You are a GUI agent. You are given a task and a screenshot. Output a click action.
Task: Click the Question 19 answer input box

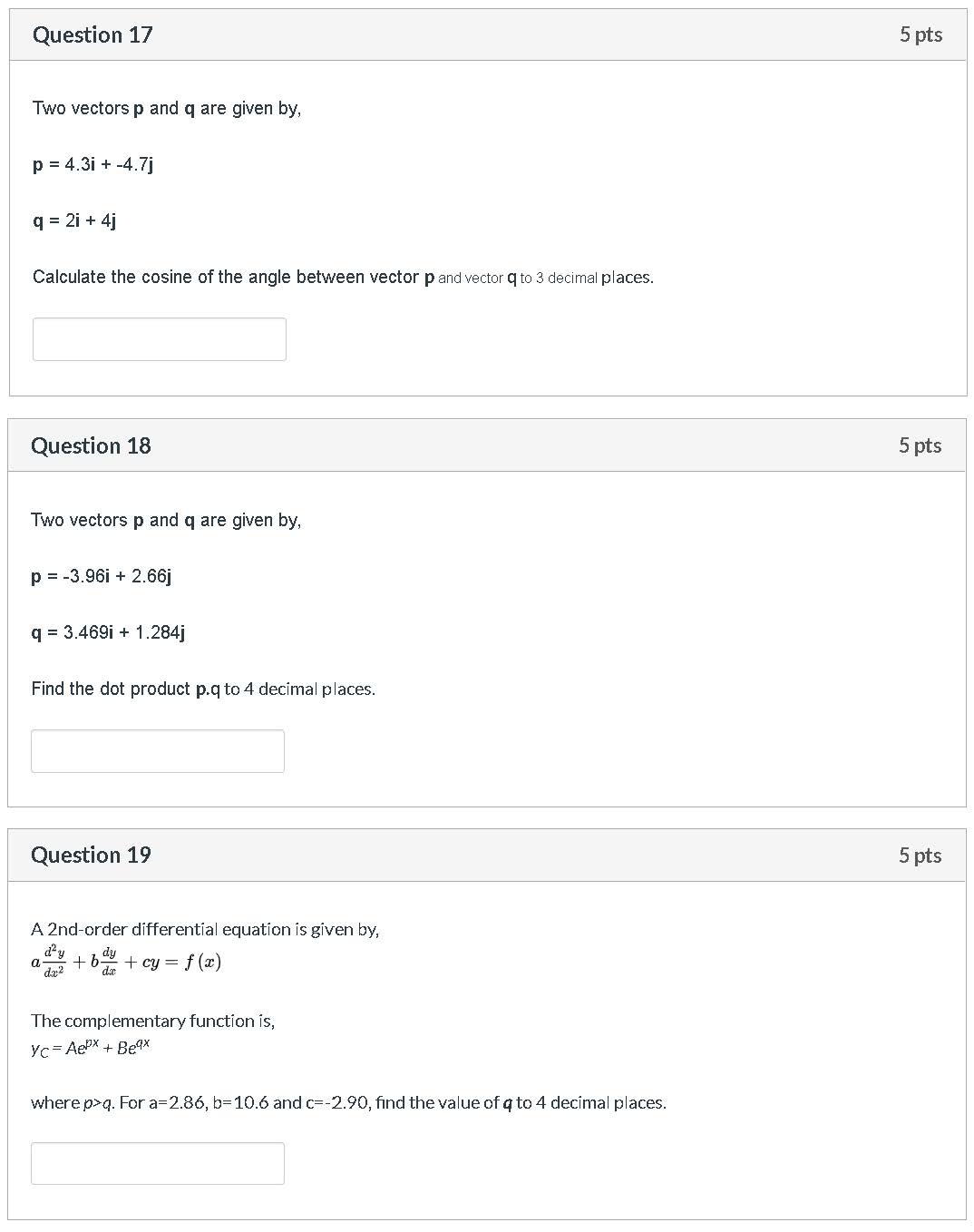coord(158,1163)
